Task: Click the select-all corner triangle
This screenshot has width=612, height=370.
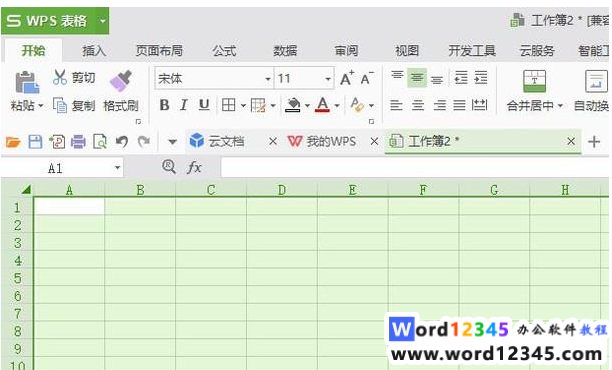Action: pyautogui.click(x=26, y=190)
